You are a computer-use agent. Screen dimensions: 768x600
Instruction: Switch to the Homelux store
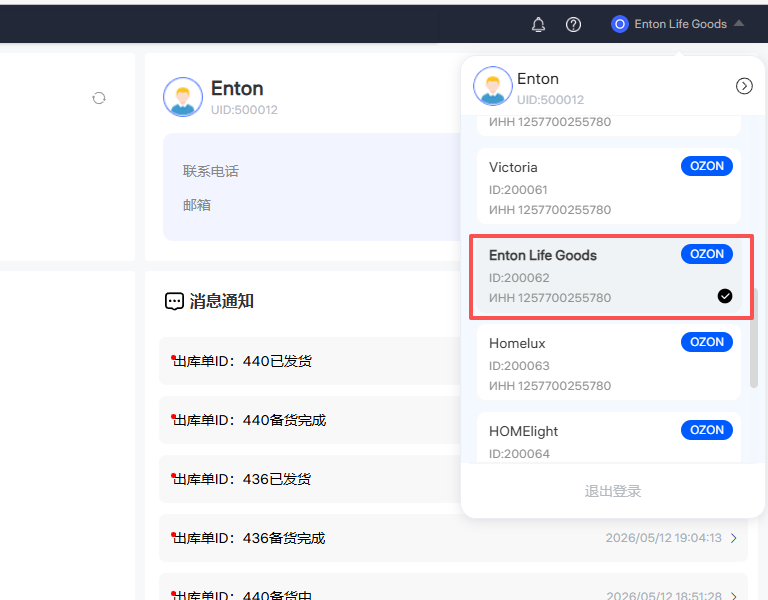609,362
